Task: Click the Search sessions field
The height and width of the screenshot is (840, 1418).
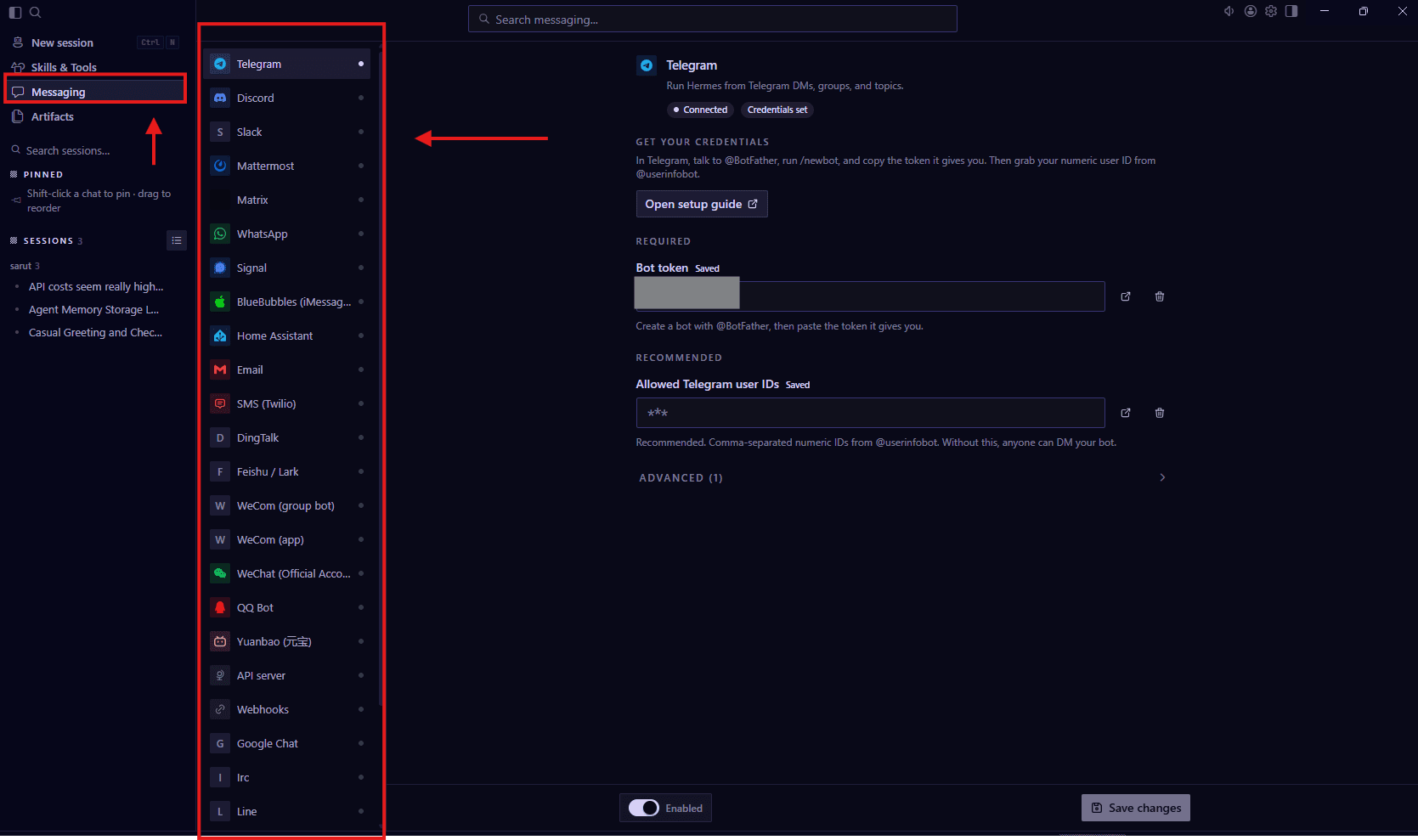Action: (x=94, y=150)
